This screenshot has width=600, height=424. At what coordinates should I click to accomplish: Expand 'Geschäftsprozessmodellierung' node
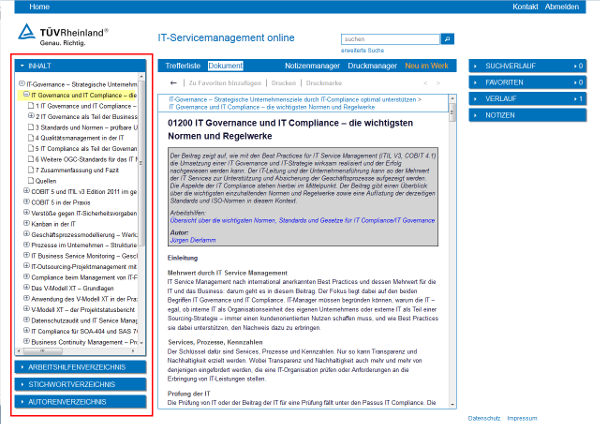26,233
